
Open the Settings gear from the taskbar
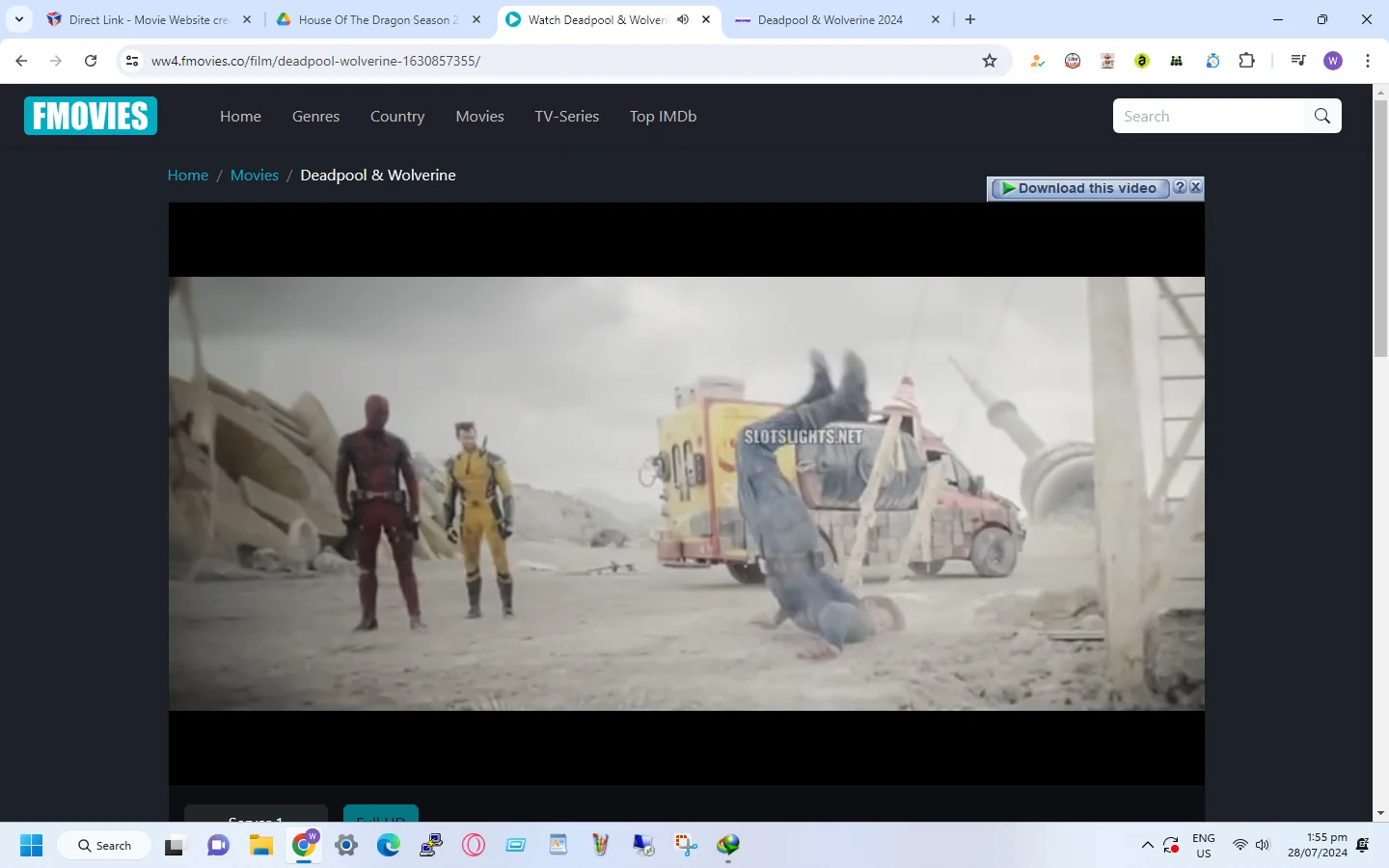pos(345,846)
